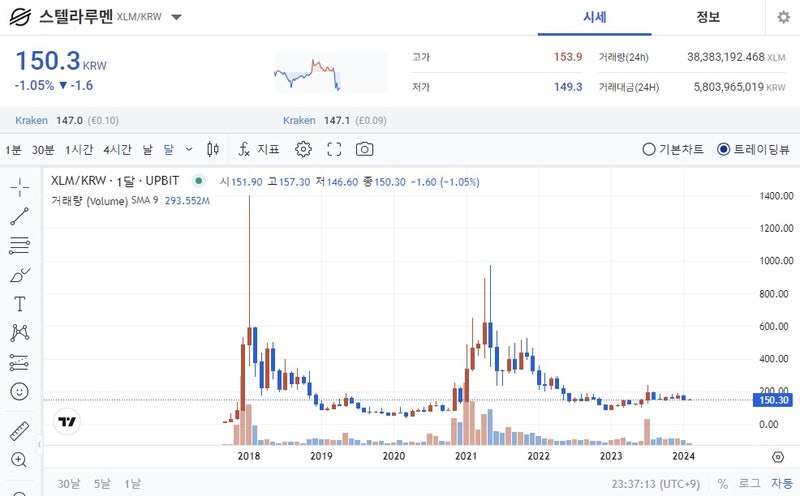Select the XABCD pattern tool
Viewport: 800px width, 496px height.
point(19,333)
